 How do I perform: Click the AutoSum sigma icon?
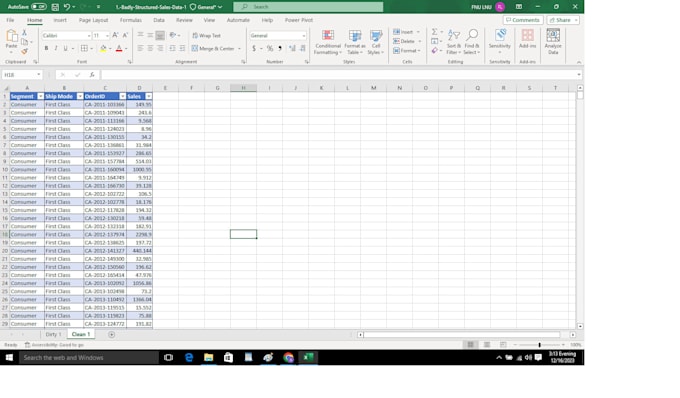pyautogui.click(x=434, y=32)
